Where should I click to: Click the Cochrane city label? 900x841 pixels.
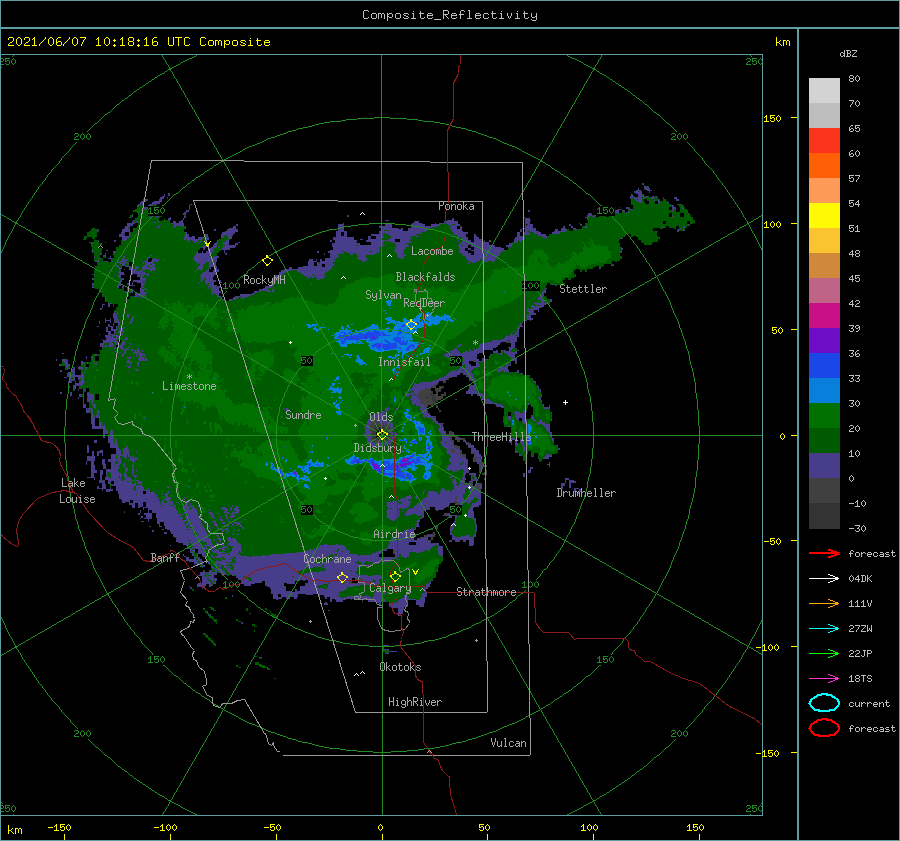click(327, 559)
